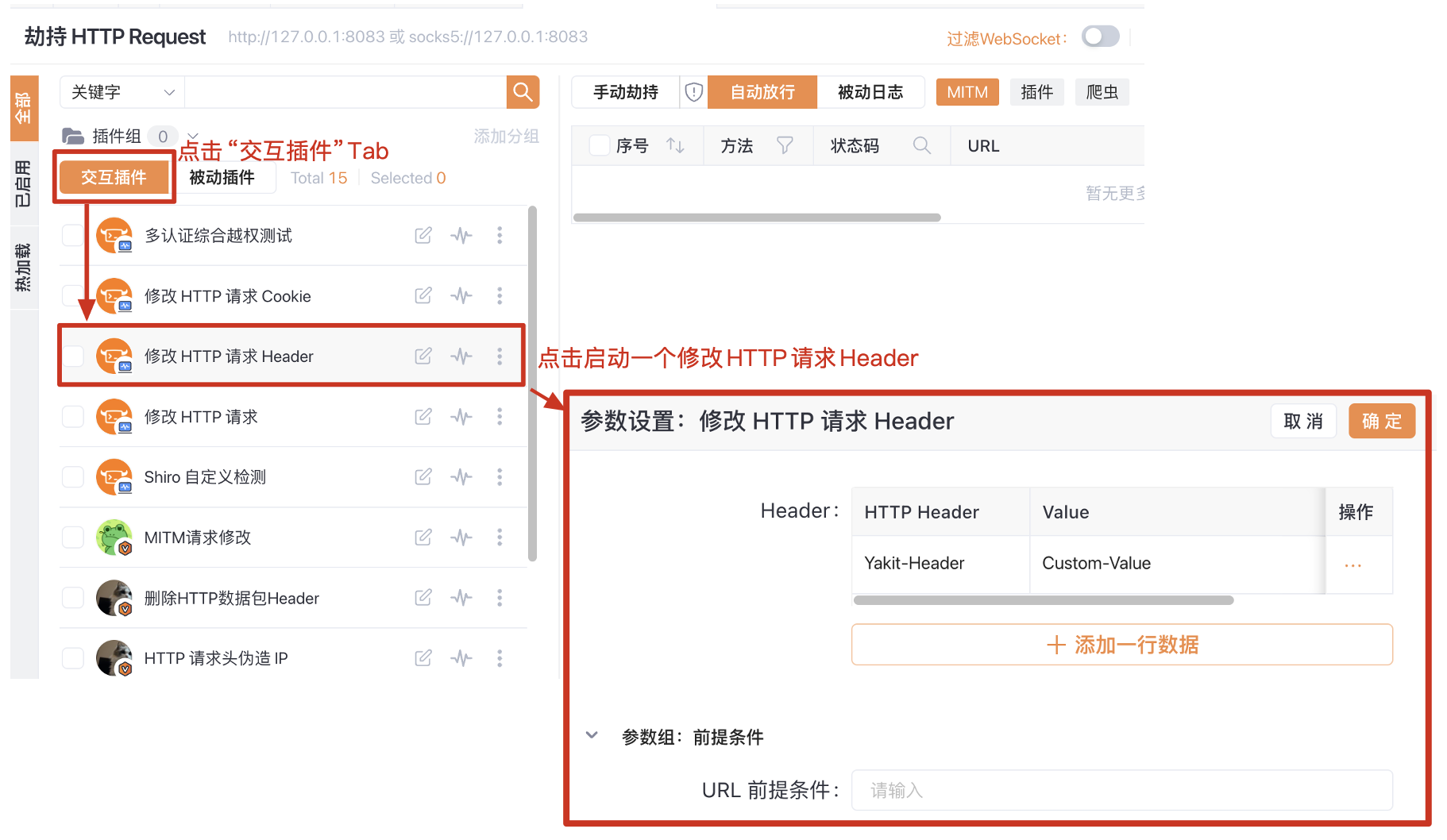Click the sort arrows in 序号 column
The height and width of the screenshot is (840, 1447).
[675, 145]
